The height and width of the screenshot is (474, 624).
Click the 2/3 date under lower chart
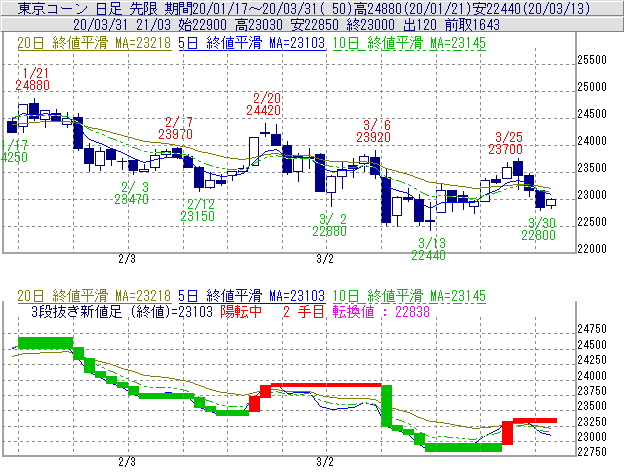[127, 462]
